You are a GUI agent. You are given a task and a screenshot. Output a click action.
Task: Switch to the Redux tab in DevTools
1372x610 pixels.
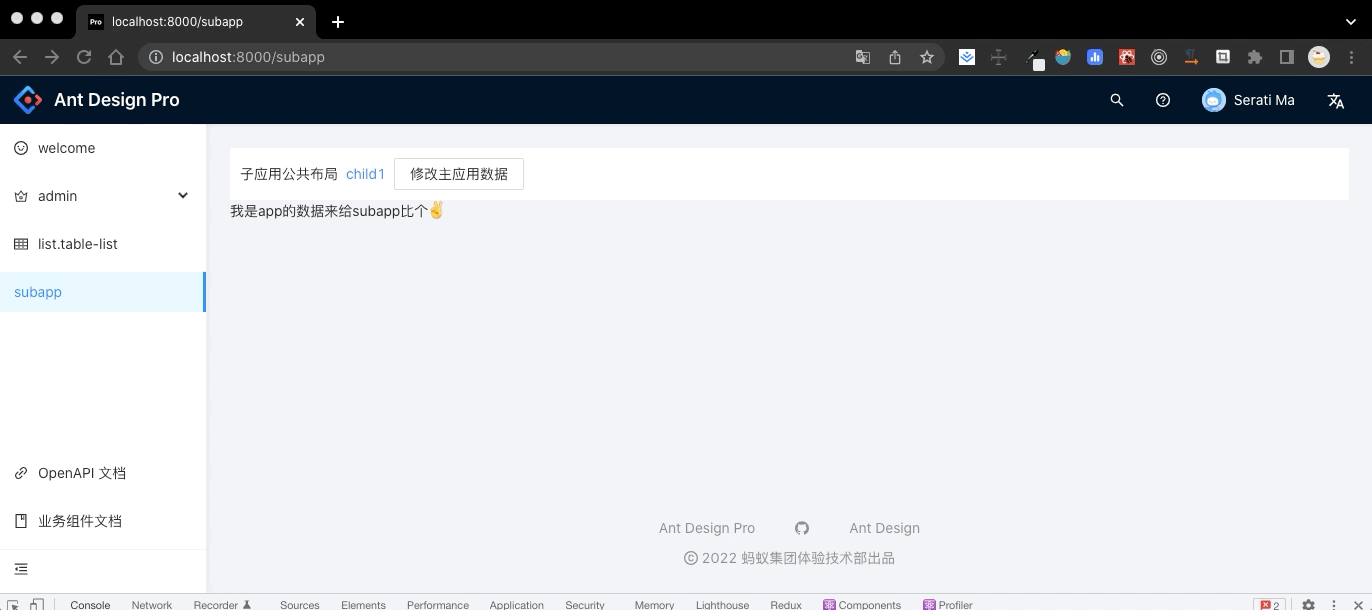[785, 604]
